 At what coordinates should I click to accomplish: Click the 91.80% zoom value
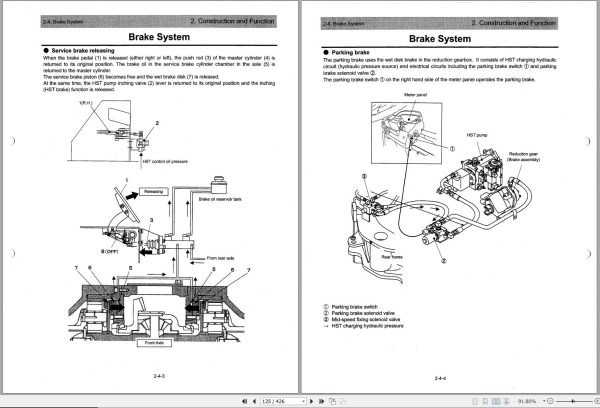[x=527, y=401]
